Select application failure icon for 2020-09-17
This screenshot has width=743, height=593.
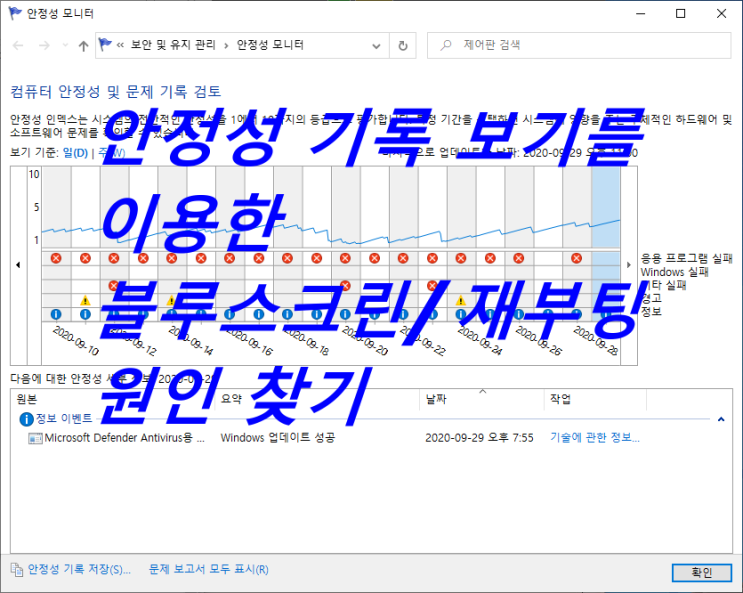click(x=259, y=258)
